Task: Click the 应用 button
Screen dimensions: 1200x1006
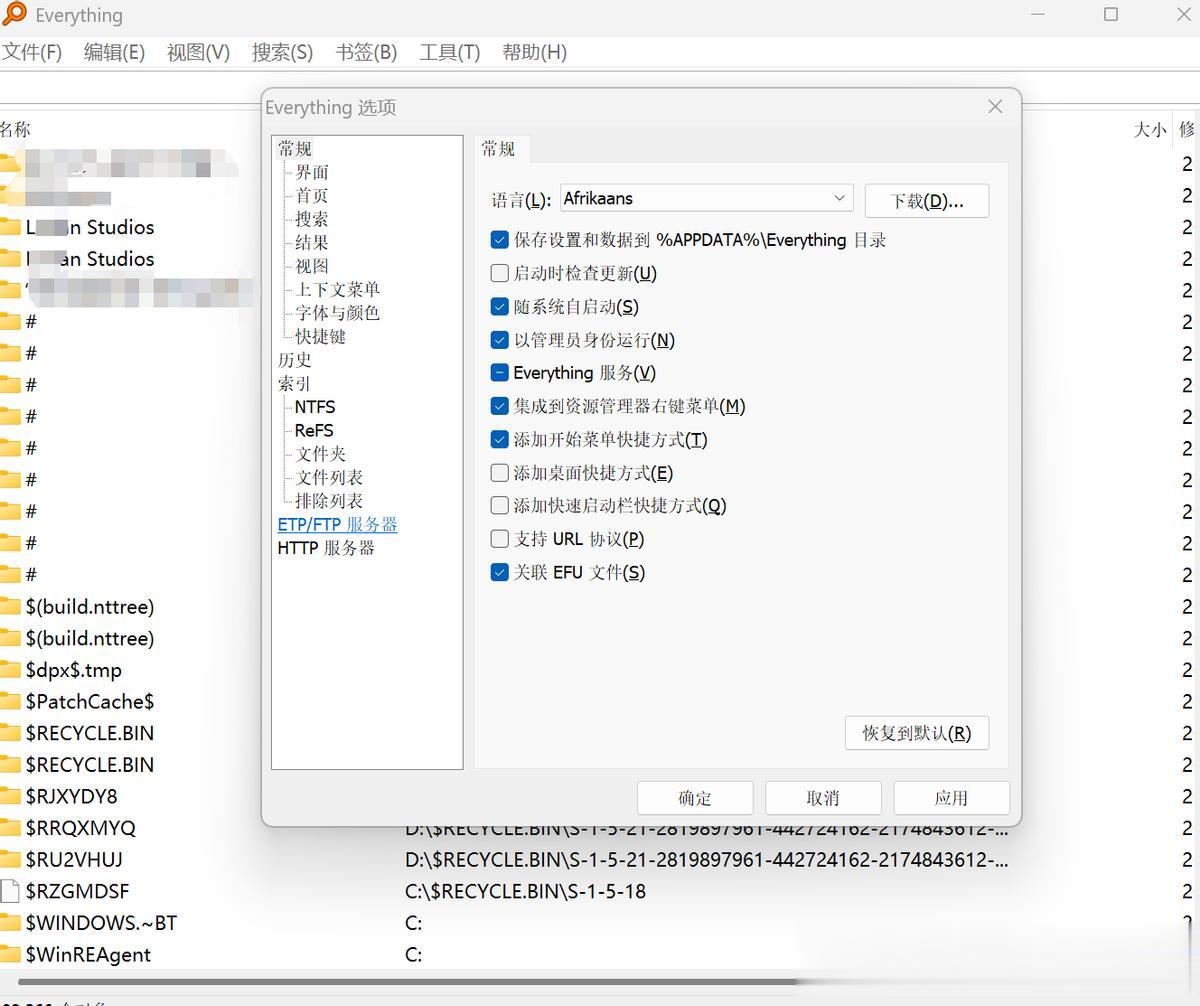Action: (x=951, y=798)
